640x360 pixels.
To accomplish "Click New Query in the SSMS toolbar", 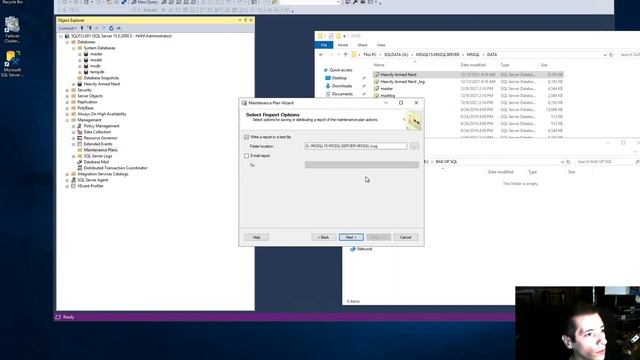I will (x=144, y=2).
